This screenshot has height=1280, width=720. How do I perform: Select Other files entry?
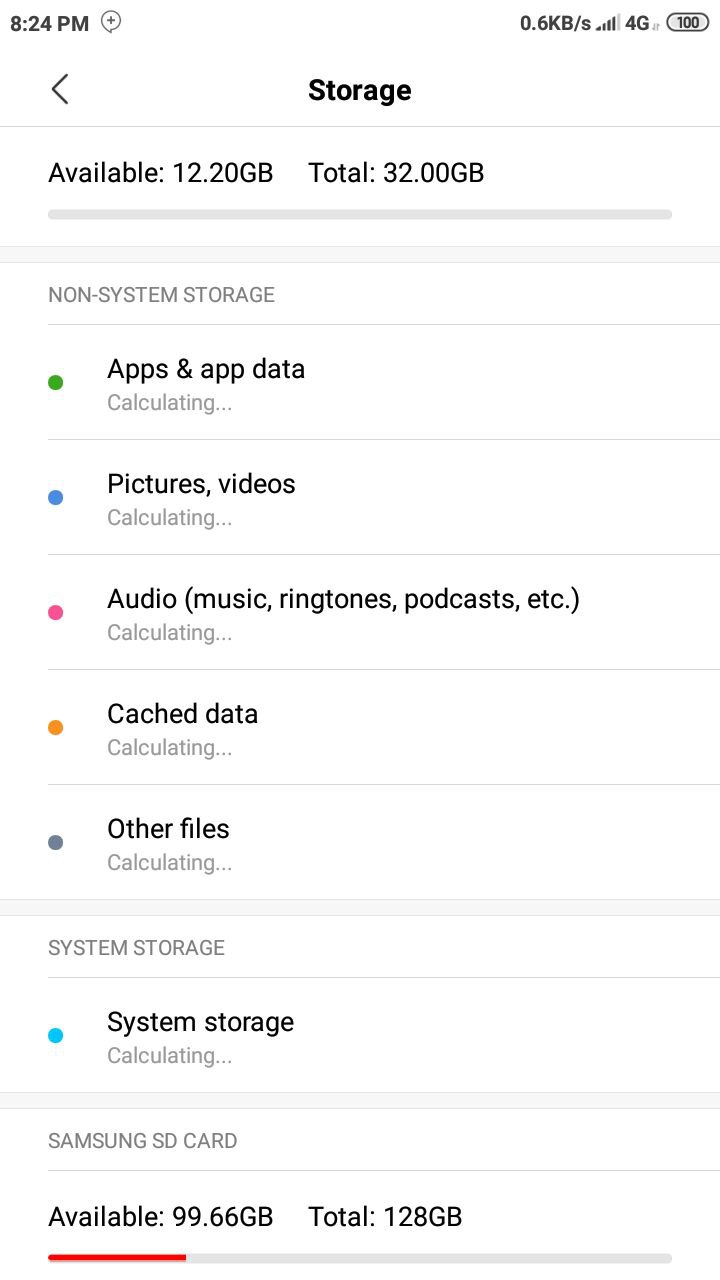[x=360, y=842]
